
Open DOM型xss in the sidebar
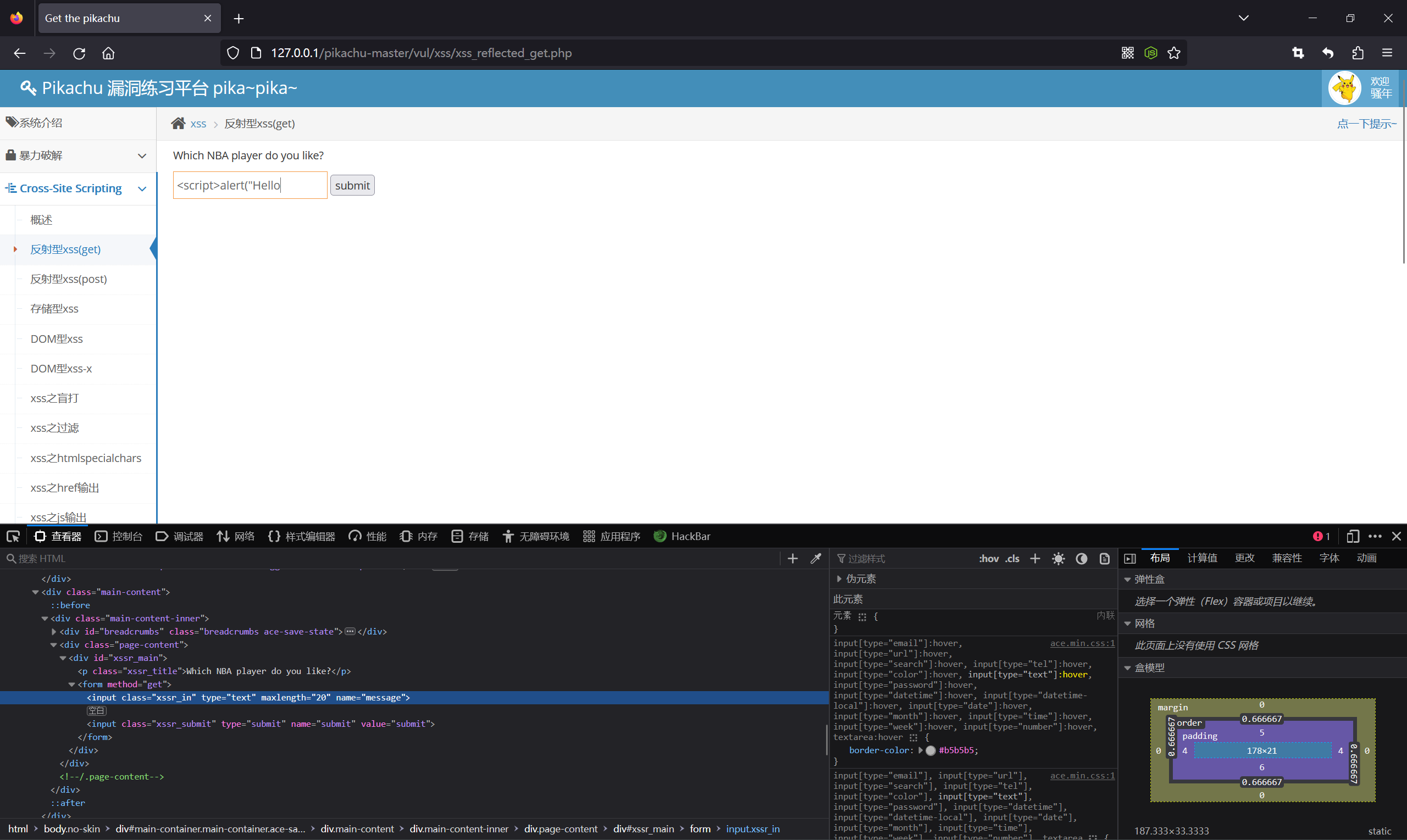tap(57, 338)
